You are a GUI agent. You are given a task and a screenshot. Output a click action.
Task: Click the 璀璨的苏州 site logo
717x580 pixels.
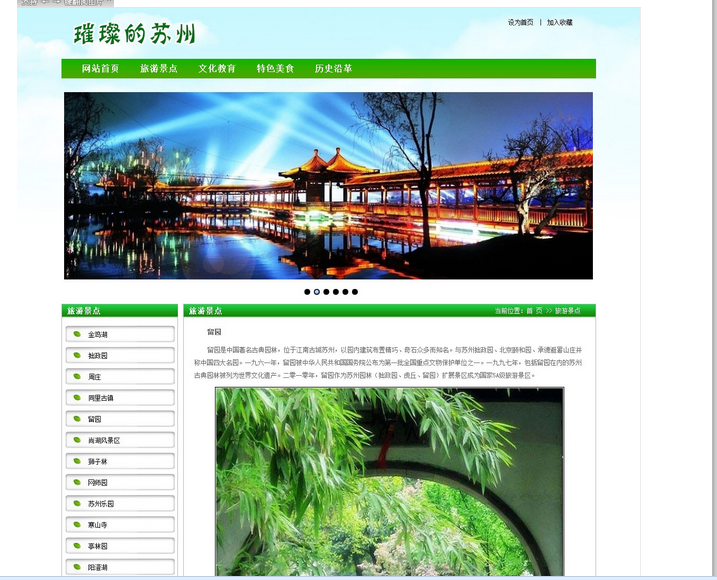pyautogui.click(x=134, y=34)
